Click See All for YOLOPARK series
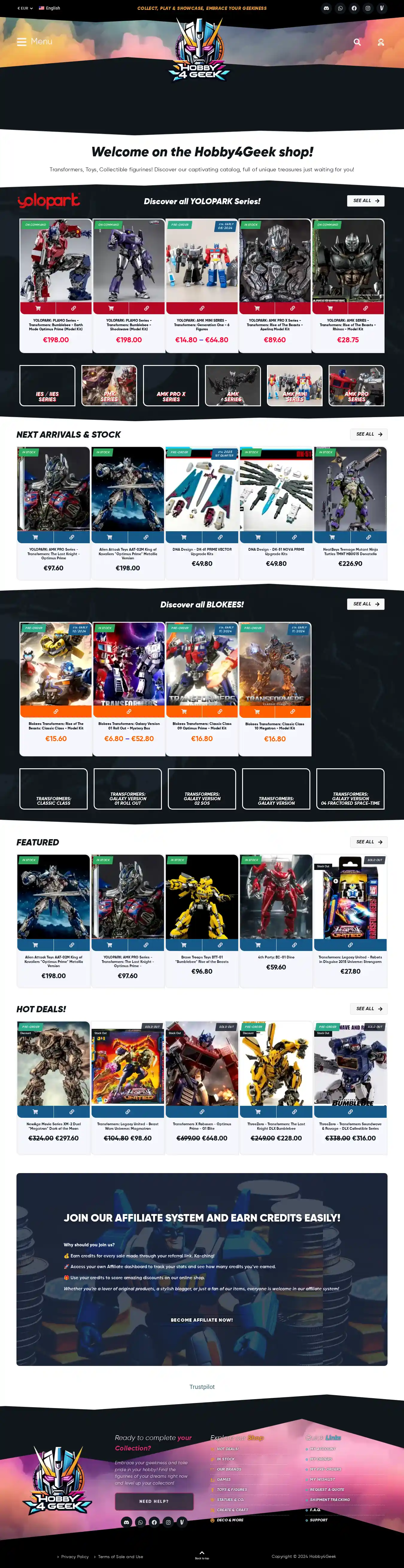This screenshot has width=404, height=1568. 366,201
